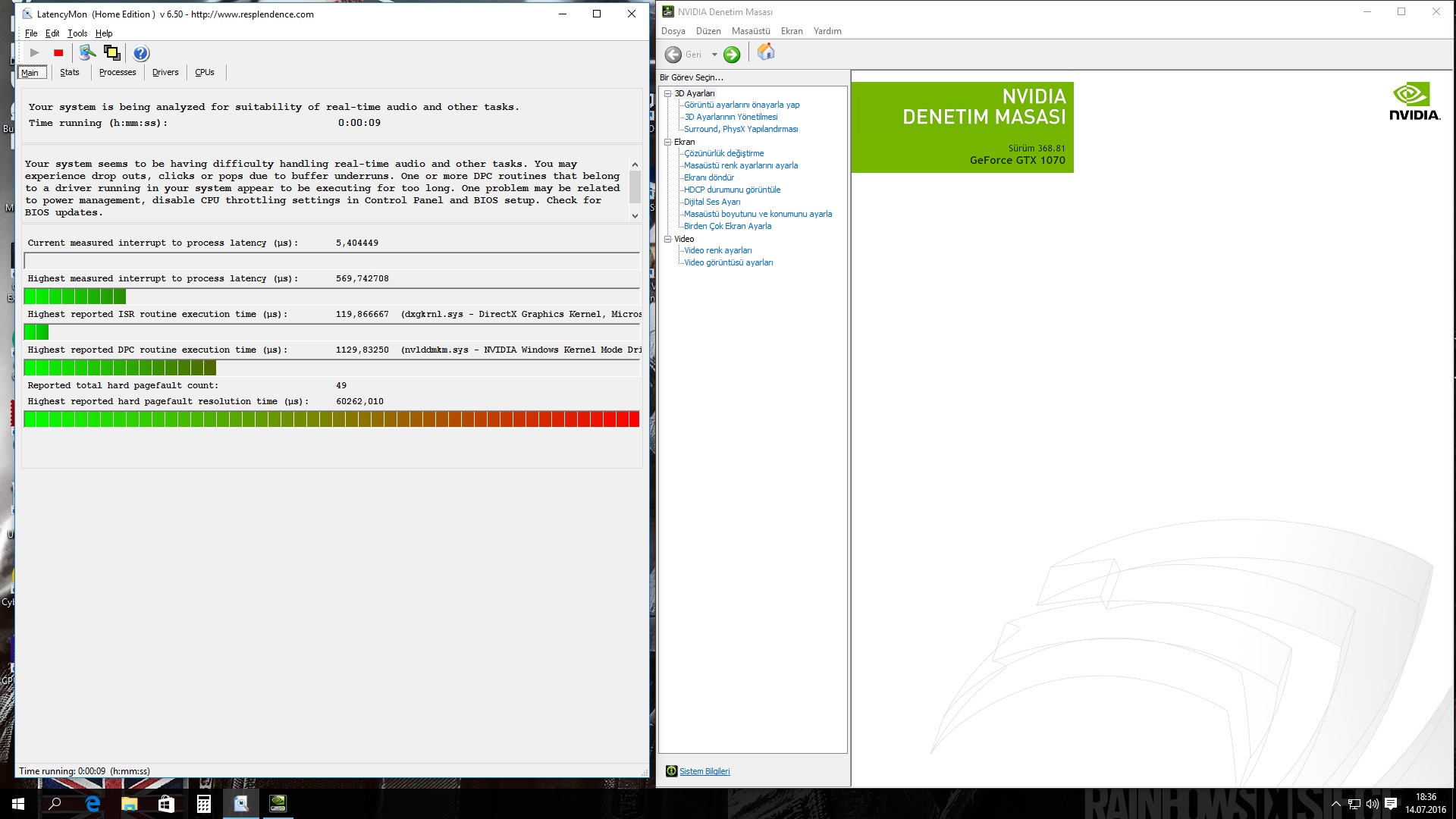This screenshot has width=1456, height=819.
Task: Click the ISR routine execution time bar
Action: (x=332, y=332)
